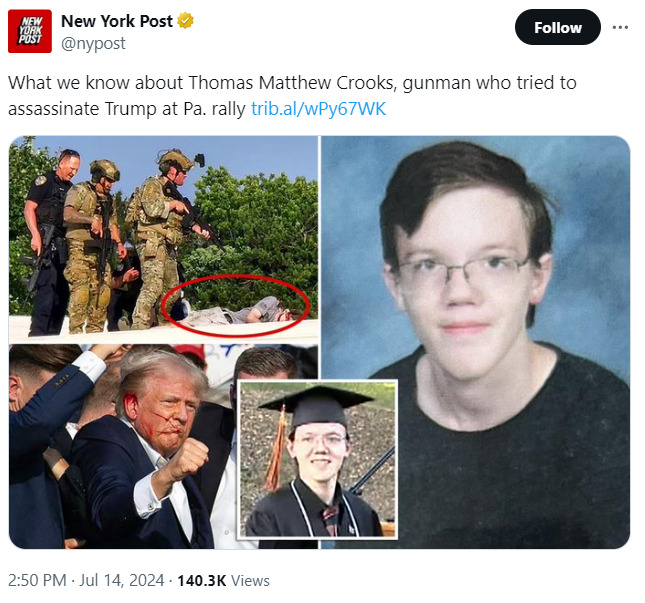Click the 140.3K view count number
Screen dimensions: 645x603
pyautogui.click(x=202, y=580)
